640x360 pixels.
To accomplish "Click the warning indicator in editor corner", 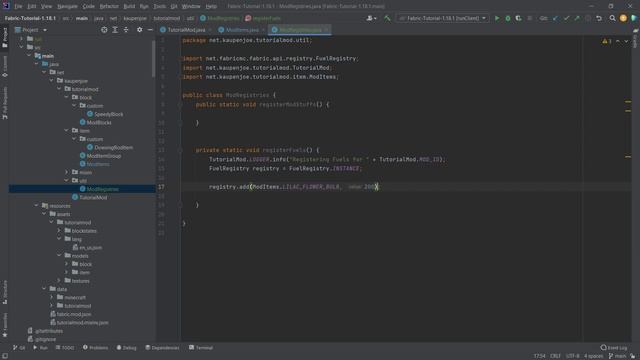I will [607, 41].
